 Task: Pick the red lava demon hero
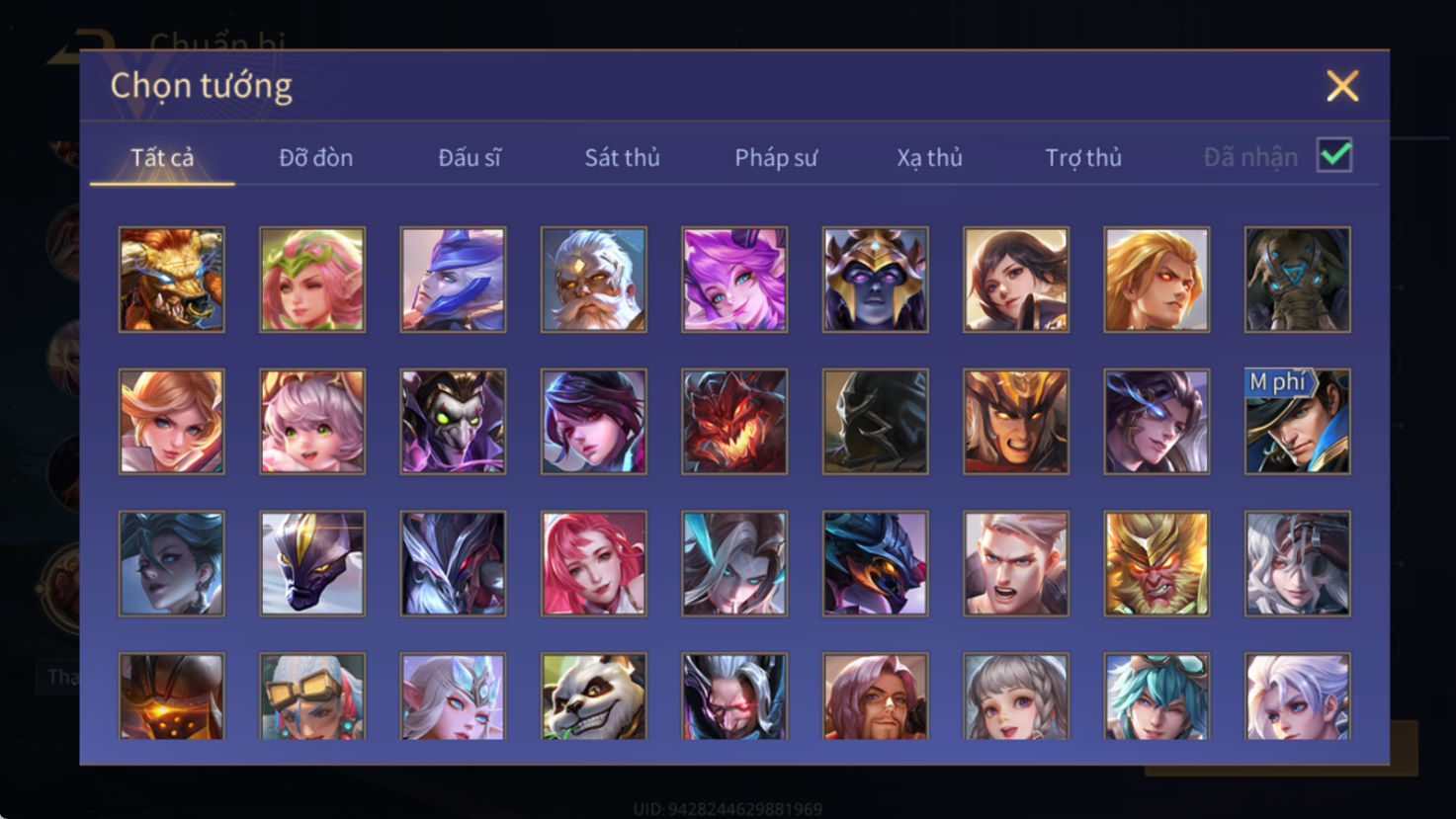point(734,422)
